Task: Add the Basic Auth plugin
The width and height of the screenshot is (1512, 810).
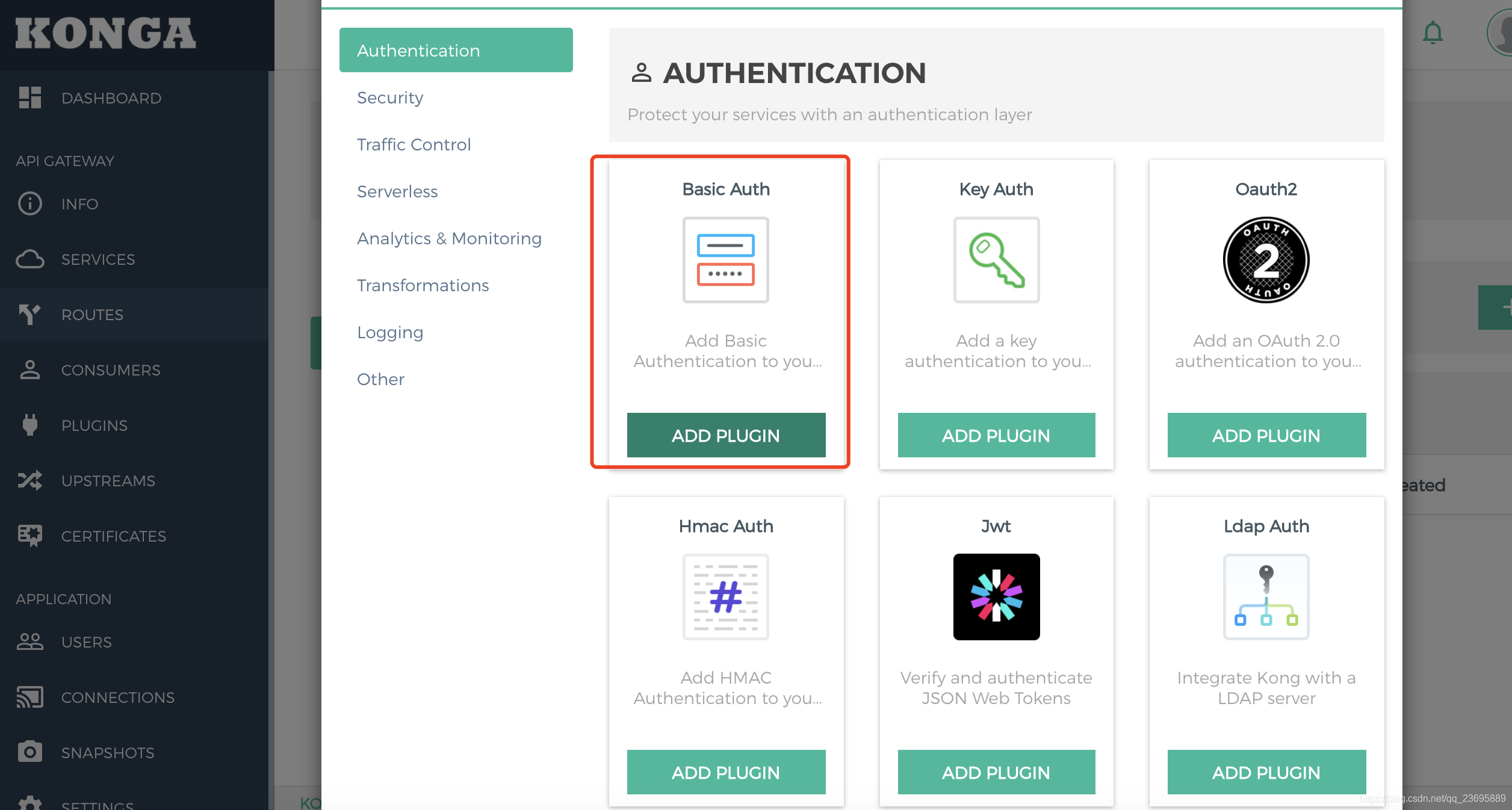Action: pos(726,435)
